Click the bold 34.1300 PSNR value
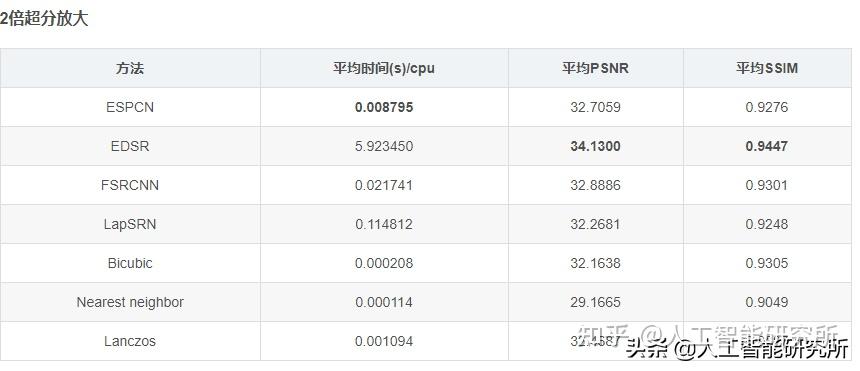Viewport: 860px width, 371px height. [x=596, y=147]
